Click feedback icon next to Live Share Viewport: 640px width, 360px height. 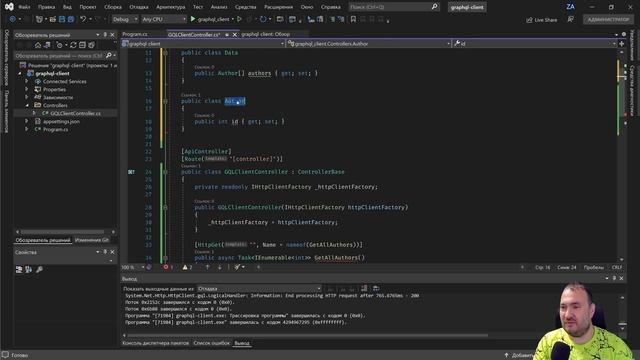(571, 19)
